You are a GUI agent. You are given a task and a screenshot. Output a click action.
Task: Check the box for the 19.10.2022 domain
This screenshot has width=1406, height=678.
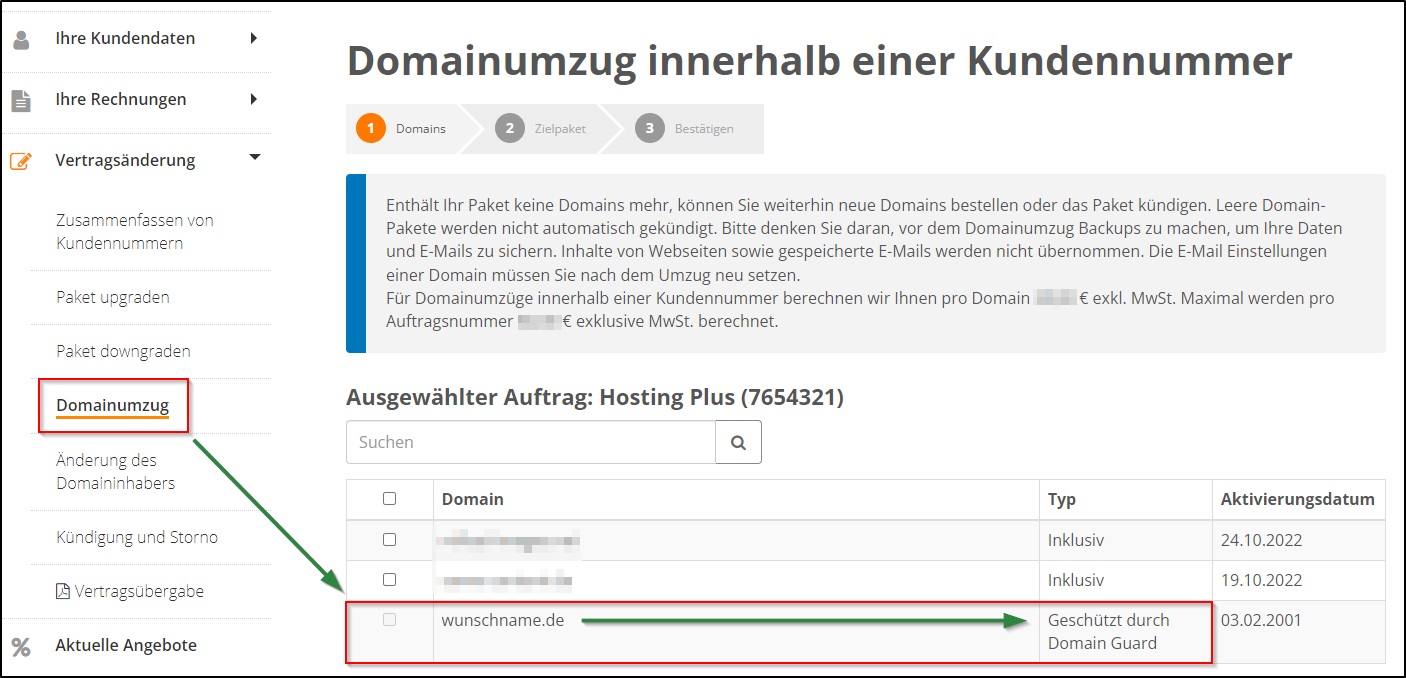(390, 579)
